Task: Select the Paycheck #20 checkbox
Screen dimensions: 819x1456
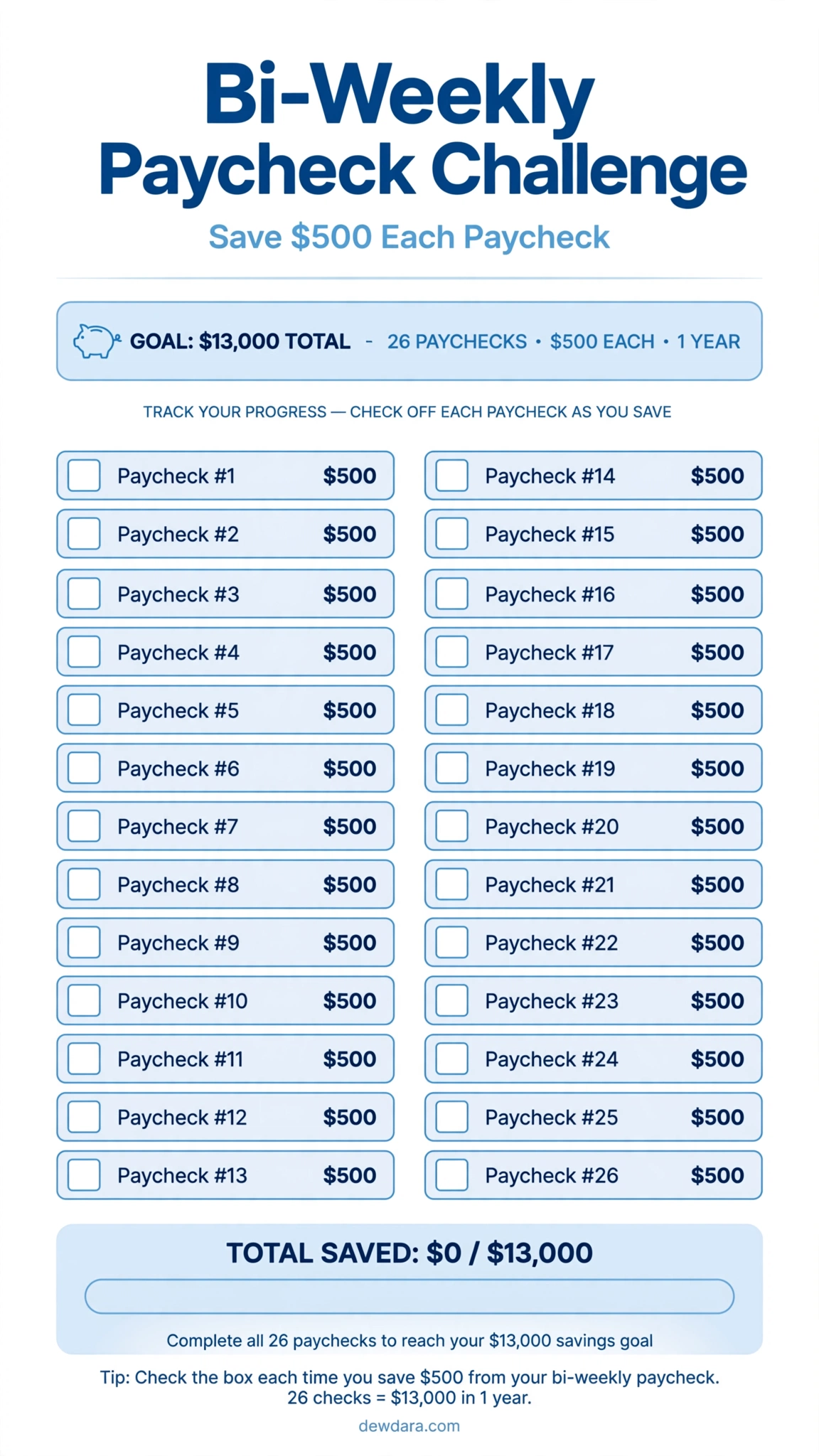Action: pyautogui.click(x=451, y=826)
